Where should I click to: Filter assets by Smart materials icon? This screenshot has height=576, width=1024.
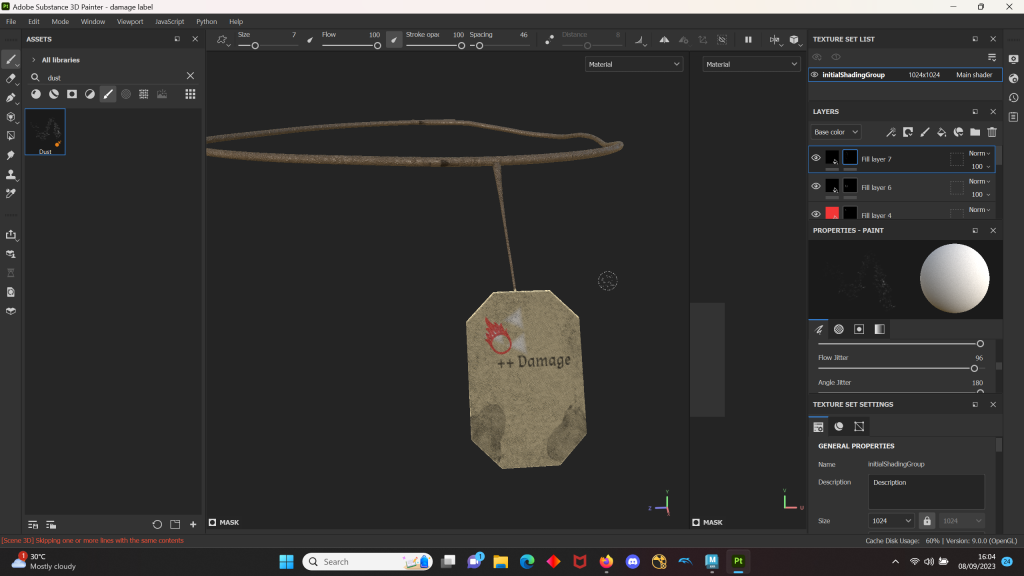pos(54,94)
